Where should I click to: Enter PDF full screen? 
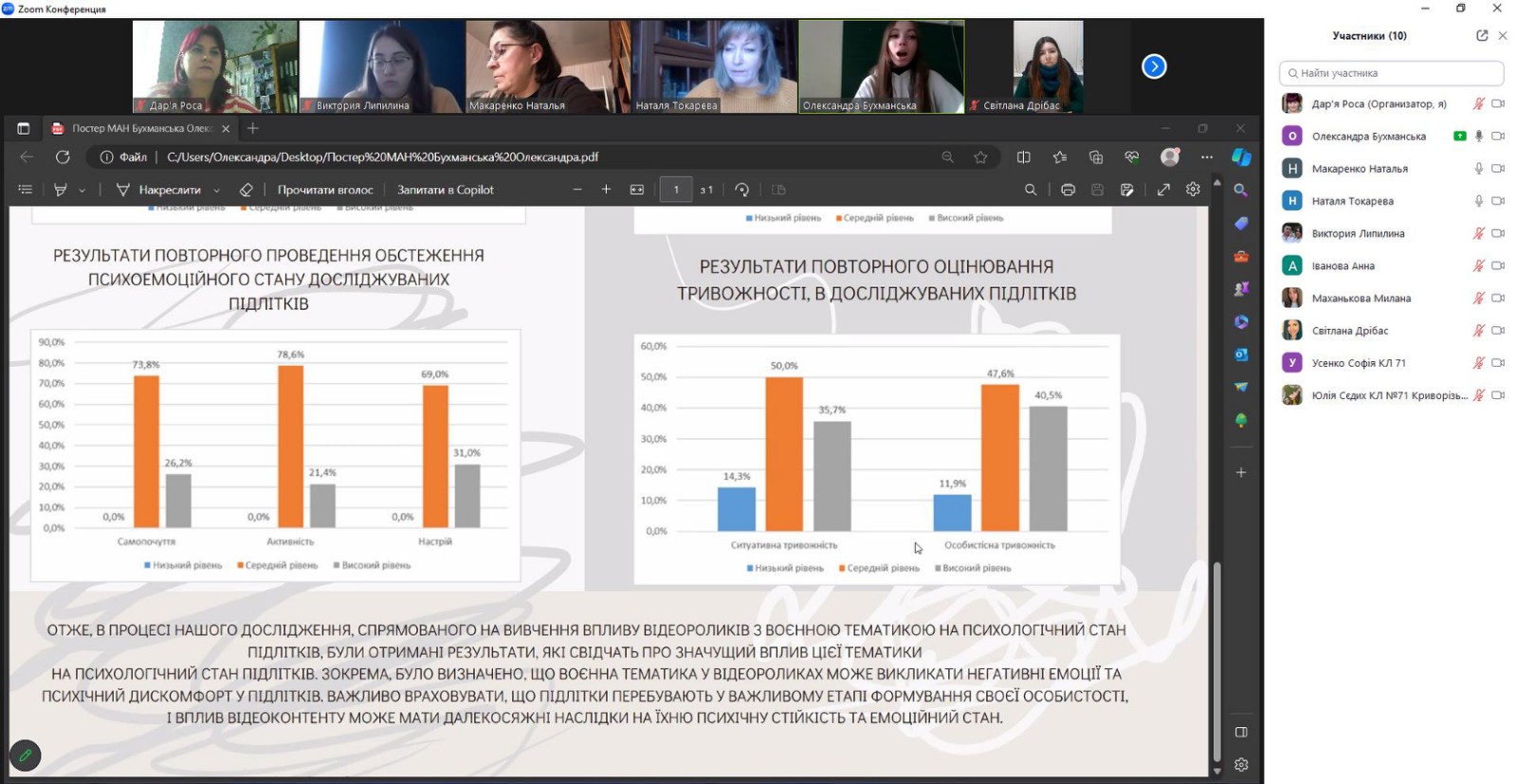1163,190
